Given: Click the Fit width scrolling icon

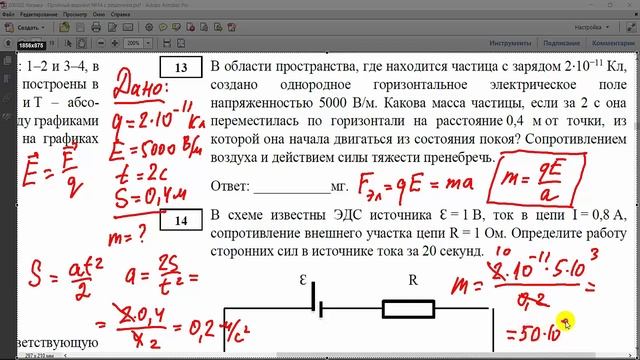Looking at the screenshot, I should point(167,43).
